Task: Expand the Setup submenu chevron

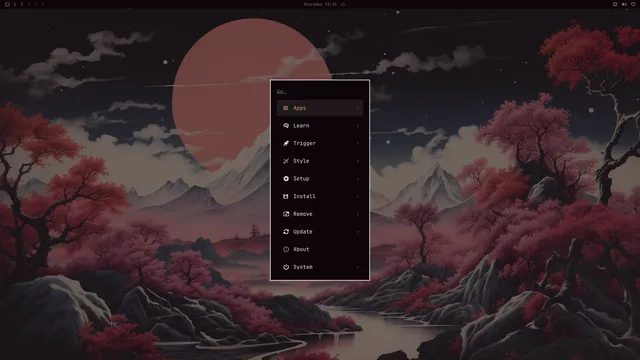Action: pyautogui.click(x=358, y=179)
